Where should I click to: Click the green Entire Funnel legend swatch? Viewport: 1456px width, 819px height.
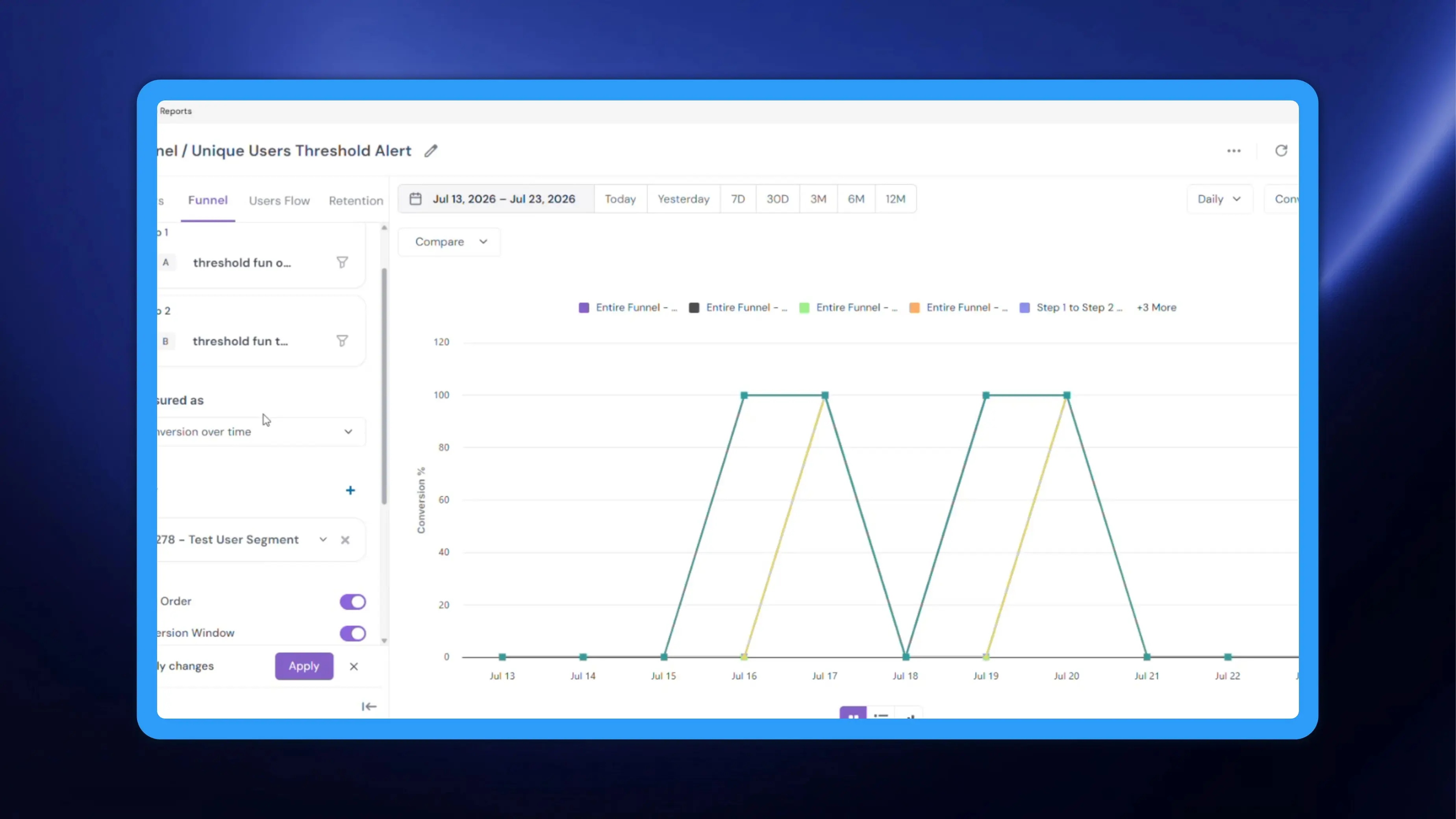point(804,308)
